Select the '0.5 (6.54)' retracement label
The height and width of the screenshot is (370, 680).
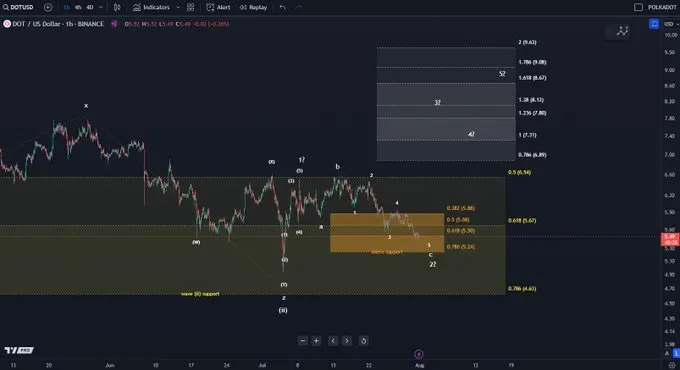[x=519, y=172]
